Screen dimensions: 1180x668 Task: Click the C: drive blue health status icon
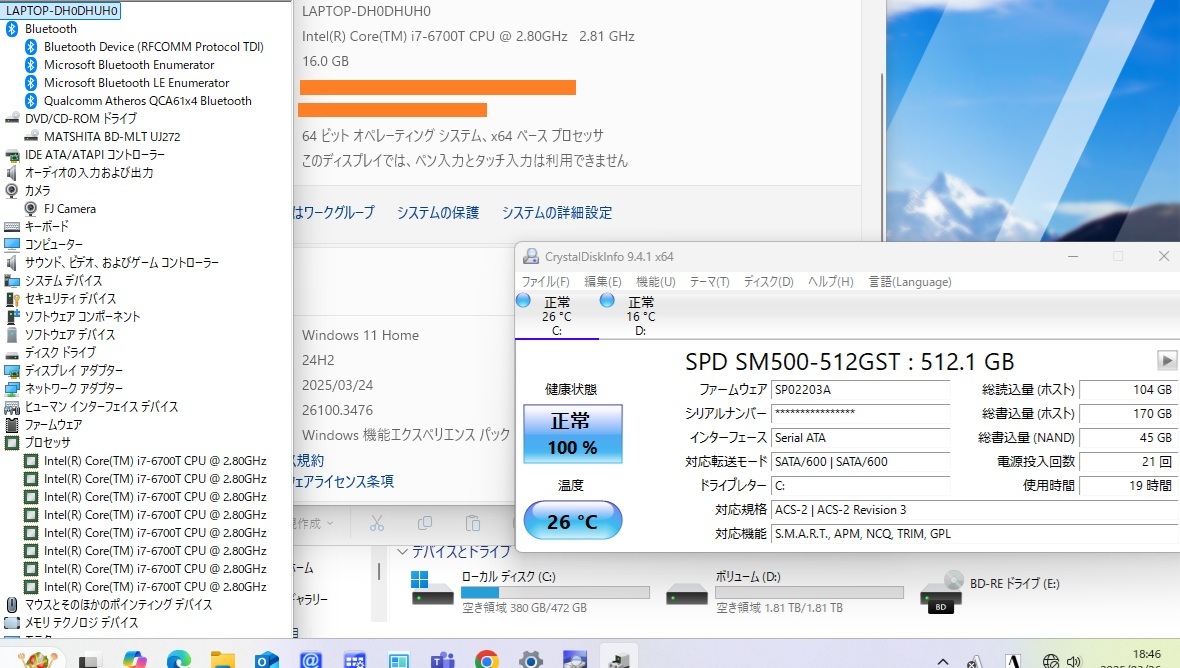521,300
